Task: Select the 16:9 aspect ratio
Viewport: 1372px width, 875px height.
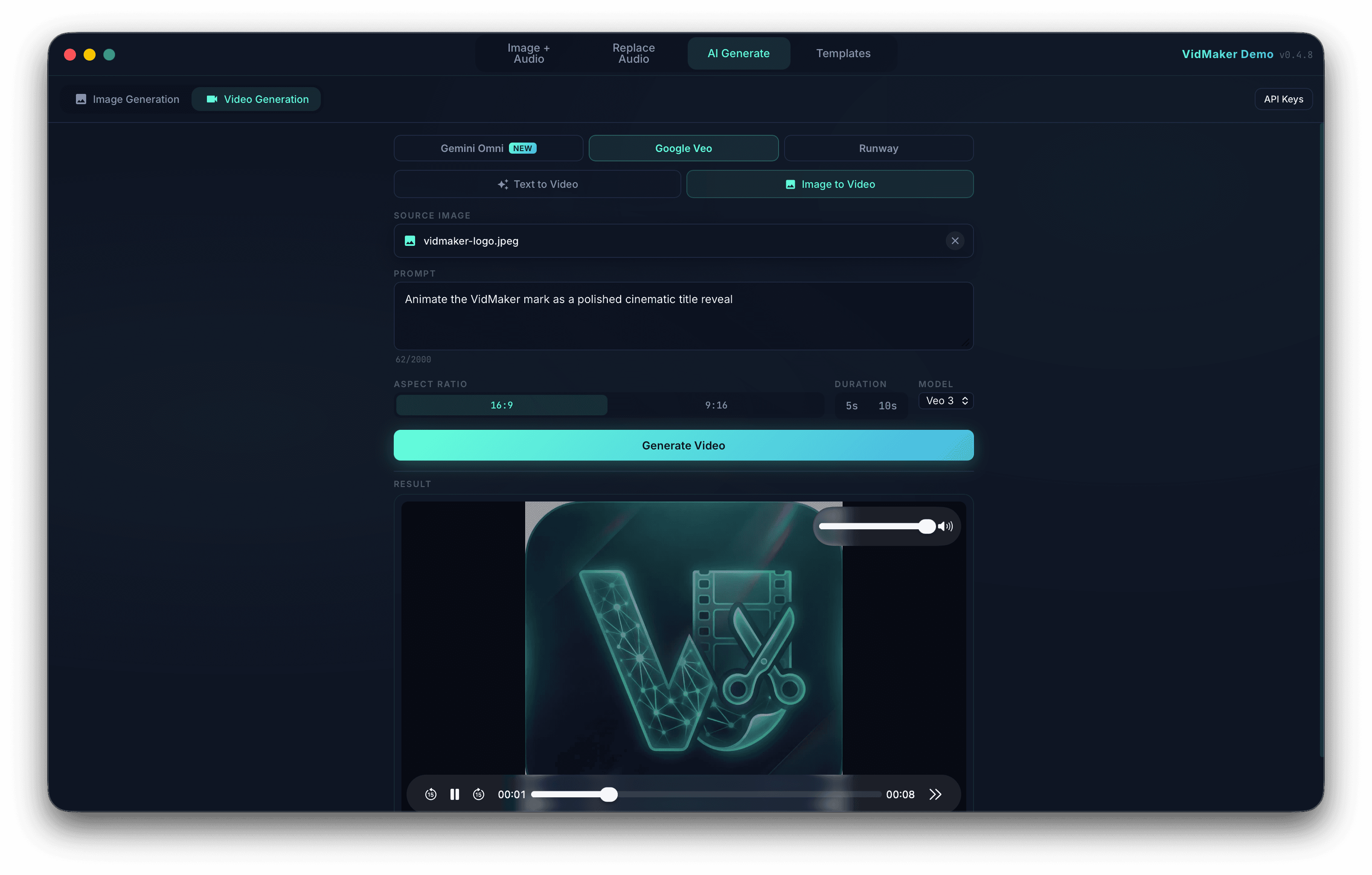Action: (x=501, y=405)
